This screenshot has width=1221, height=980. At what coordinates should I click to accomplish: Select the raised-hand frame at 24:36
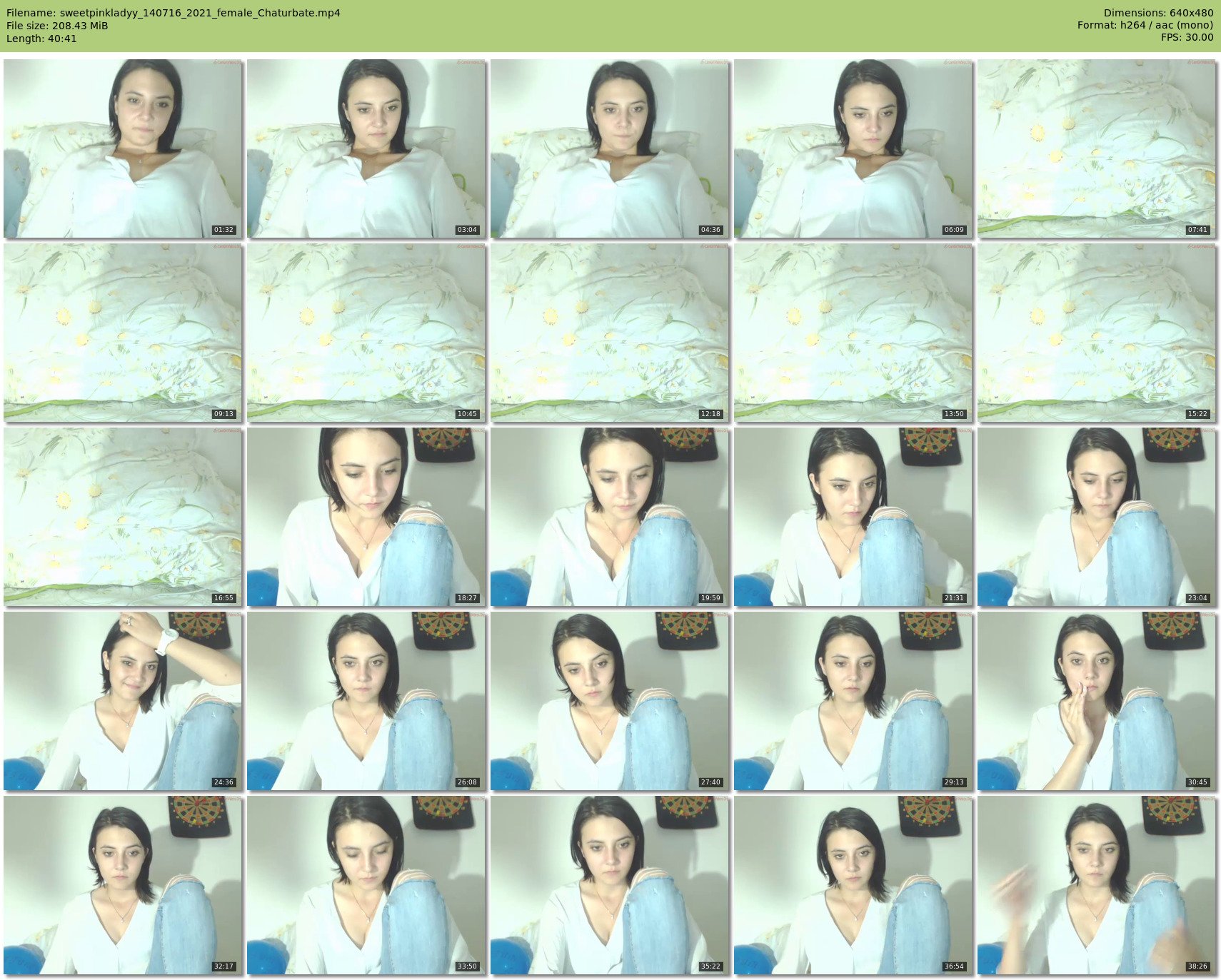tap(123, 701)
